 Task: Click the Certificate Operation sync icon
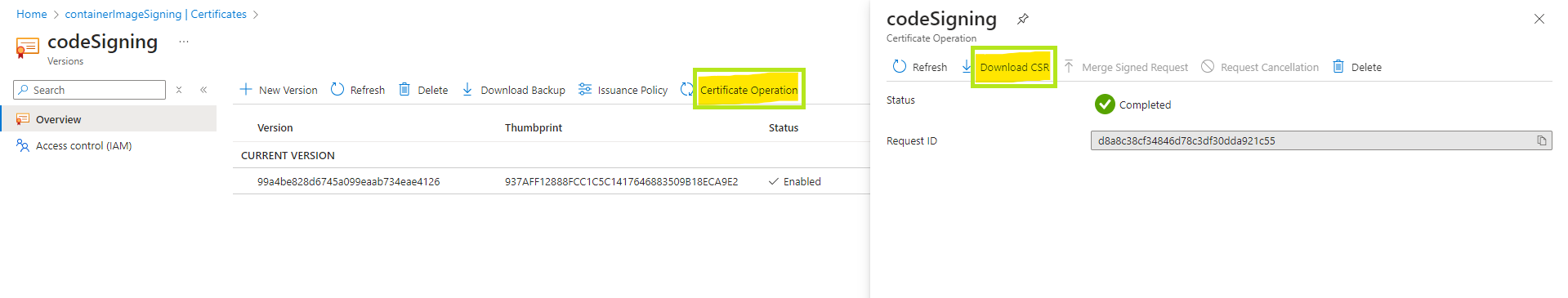tap(686, 89)
